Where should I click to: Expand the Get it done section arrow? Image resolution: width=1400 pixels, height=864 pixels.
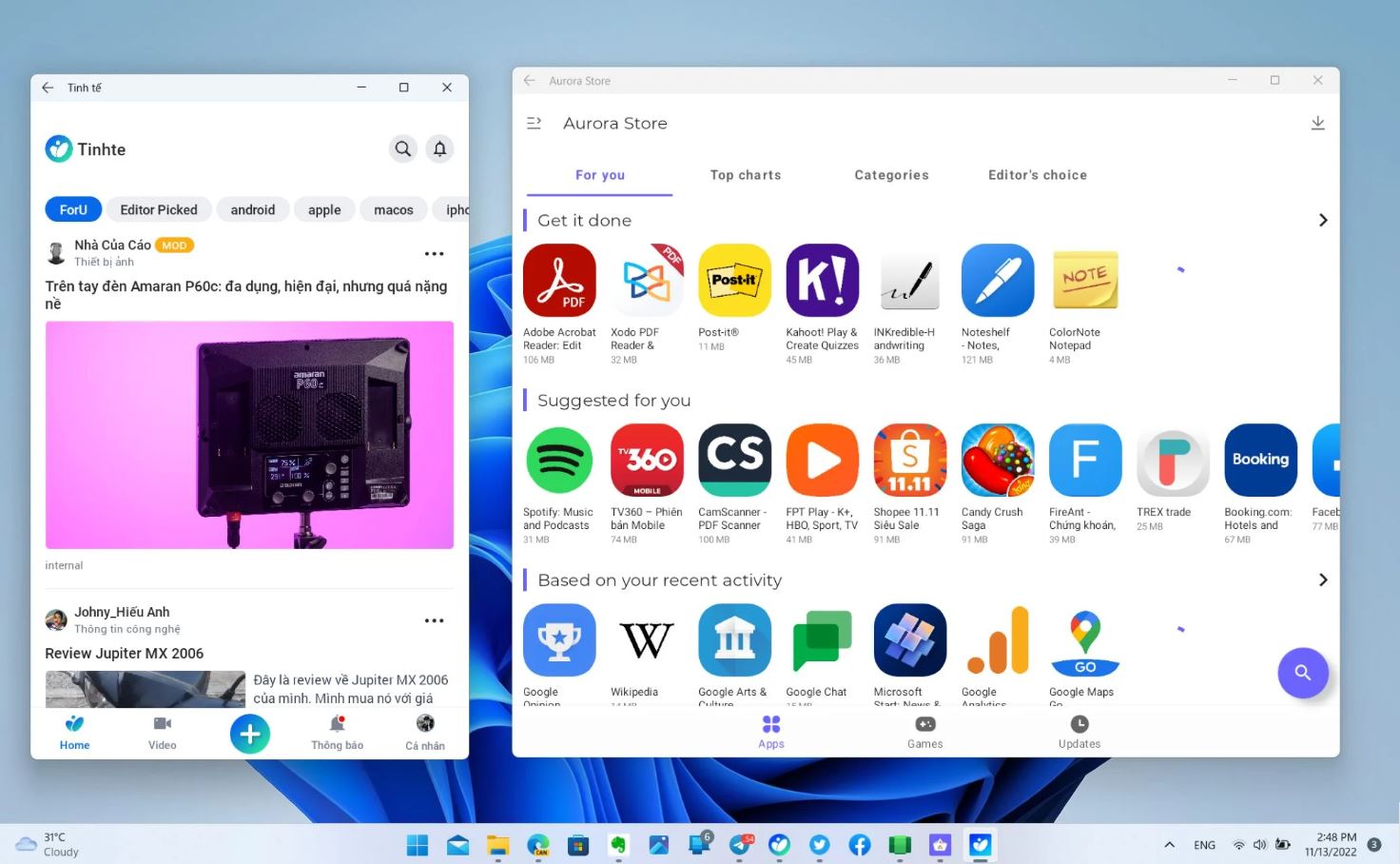1323,220
